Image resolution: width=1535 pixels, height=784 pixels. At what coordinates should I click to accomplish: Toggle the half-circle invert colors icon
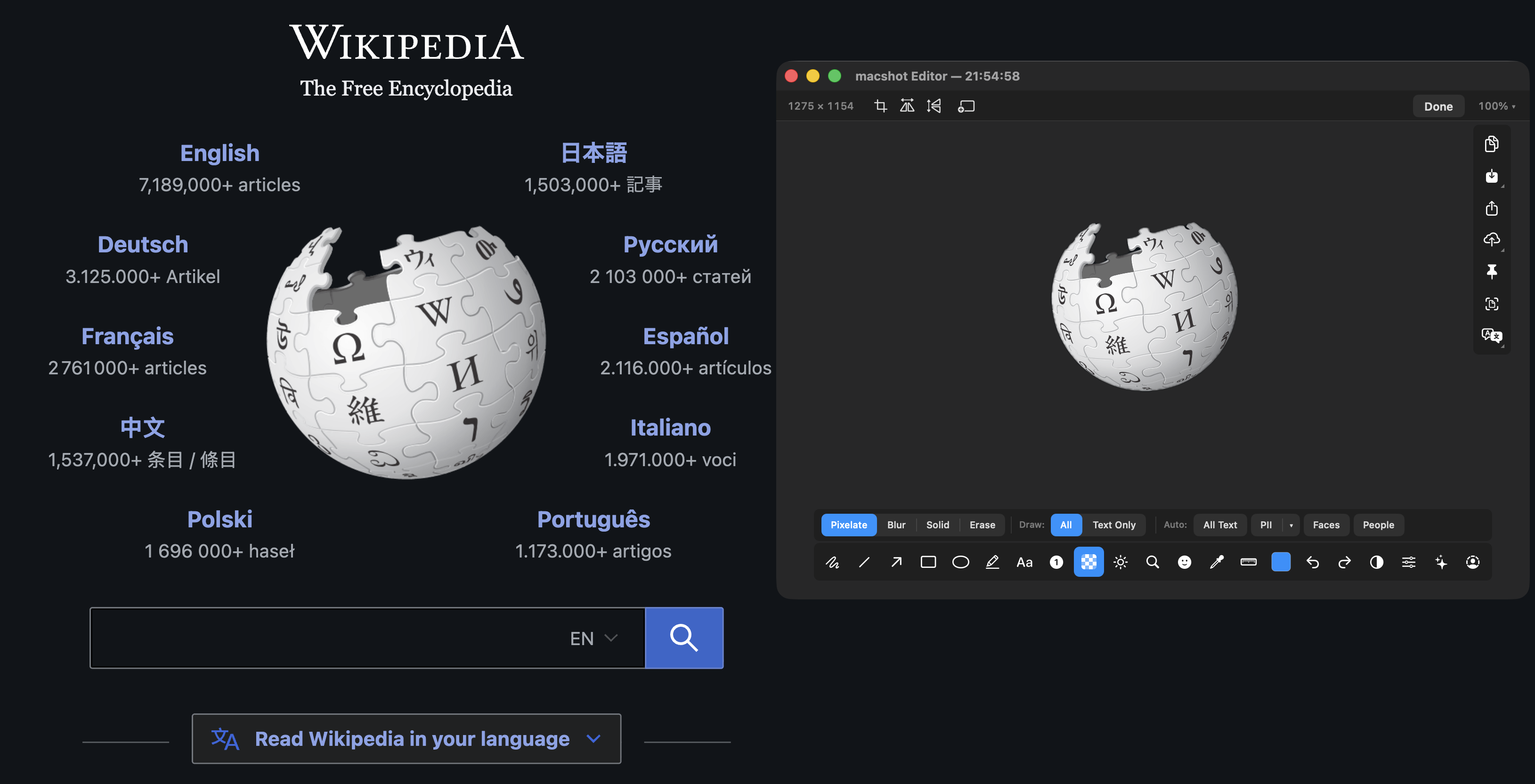(x=1376, y=562)
